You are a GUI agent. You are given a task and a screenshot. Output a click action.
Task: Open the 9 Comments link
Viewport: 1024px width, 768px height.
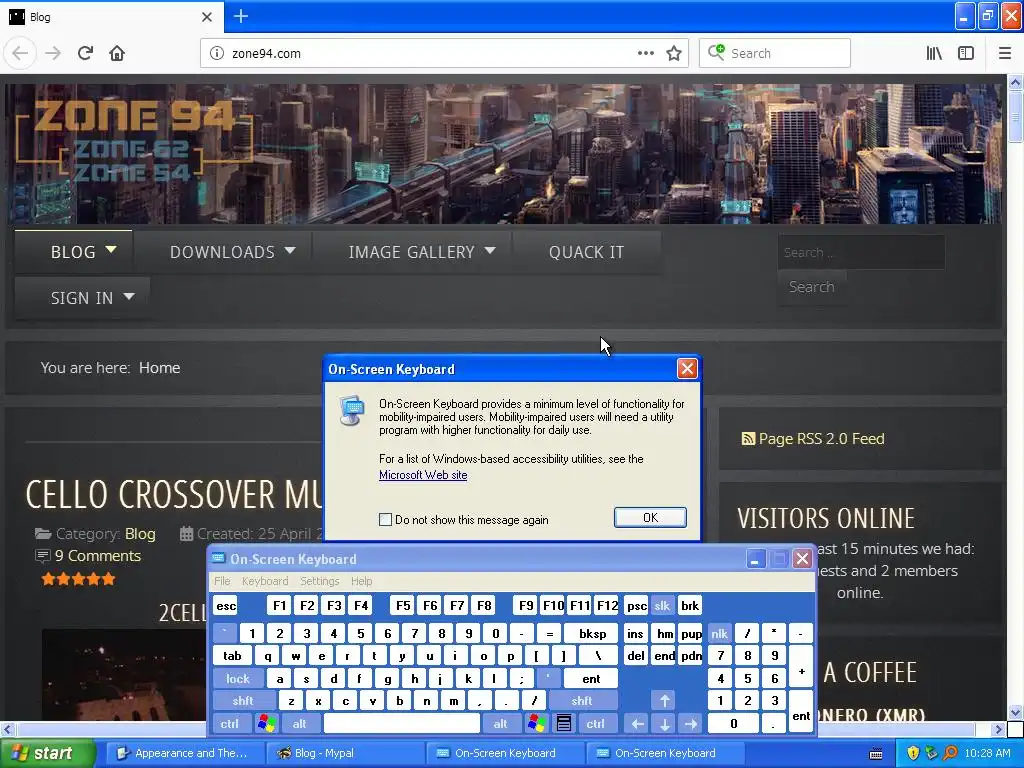97,556
